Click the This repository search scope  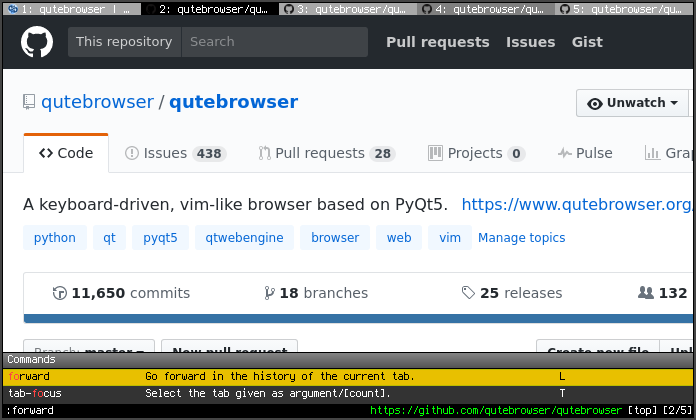pyautogui.click(x=124, y=42)
